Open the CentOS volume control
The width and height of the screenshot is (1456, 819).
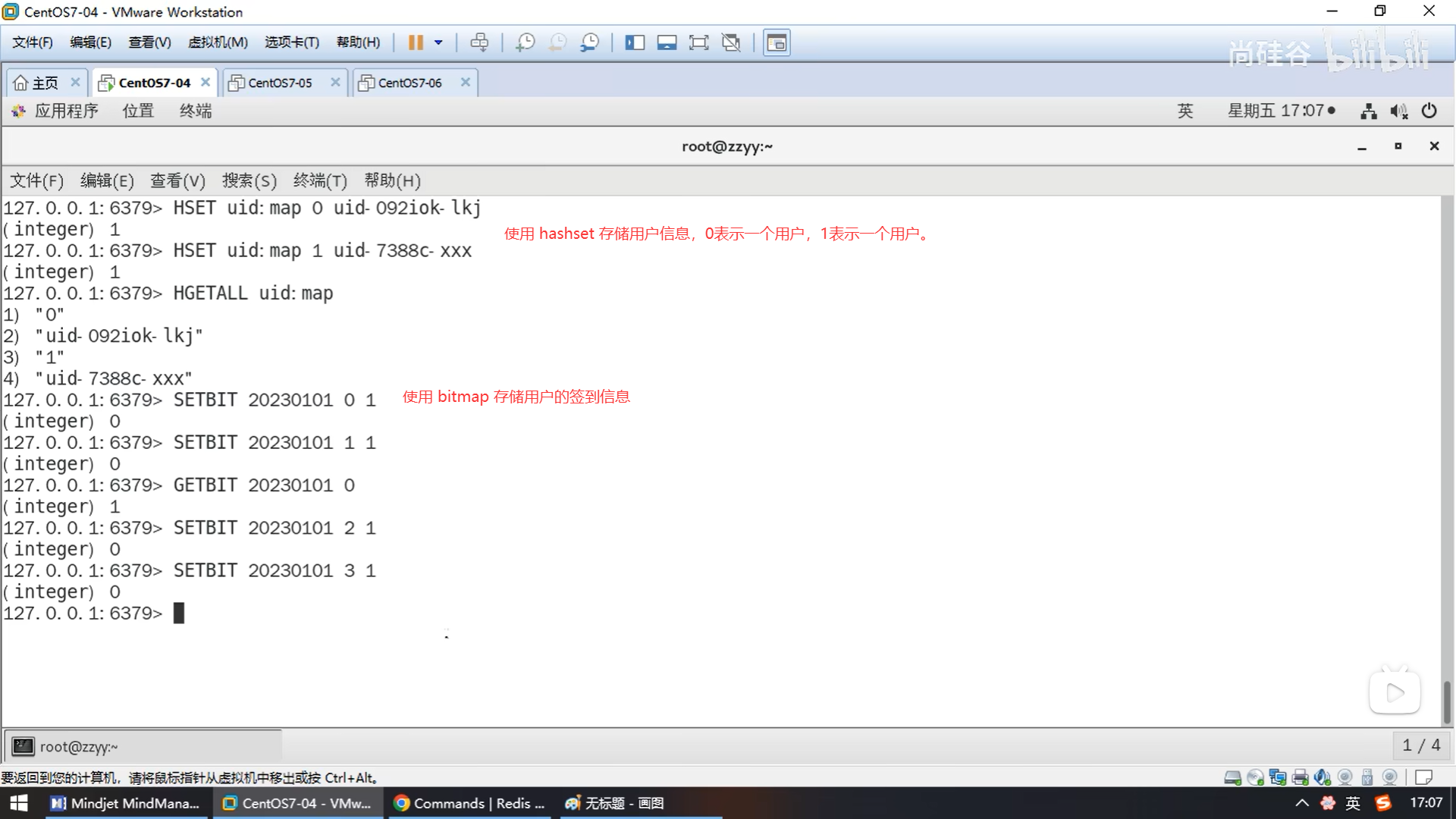click(1398, 111)
